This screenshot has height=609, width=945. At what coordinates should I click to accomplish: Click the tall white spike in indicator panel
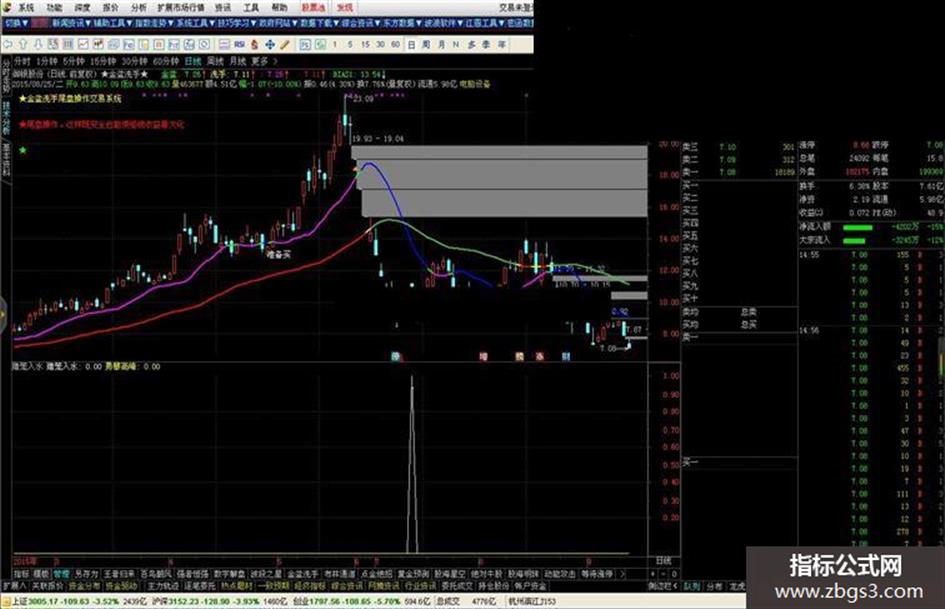click(x=412, y=464)
